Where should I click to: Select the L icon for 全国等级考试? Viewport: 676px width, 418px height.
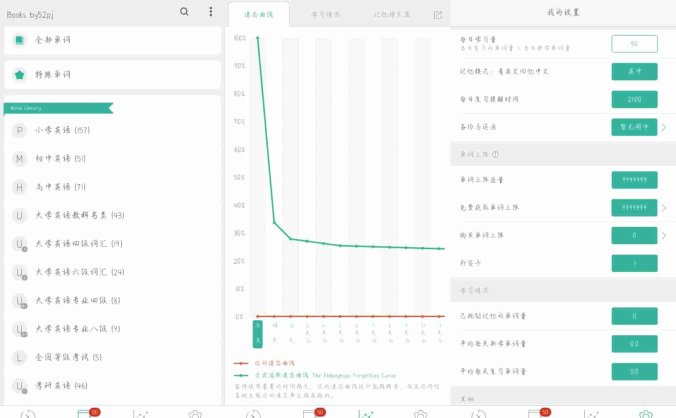tap(19, 357)
